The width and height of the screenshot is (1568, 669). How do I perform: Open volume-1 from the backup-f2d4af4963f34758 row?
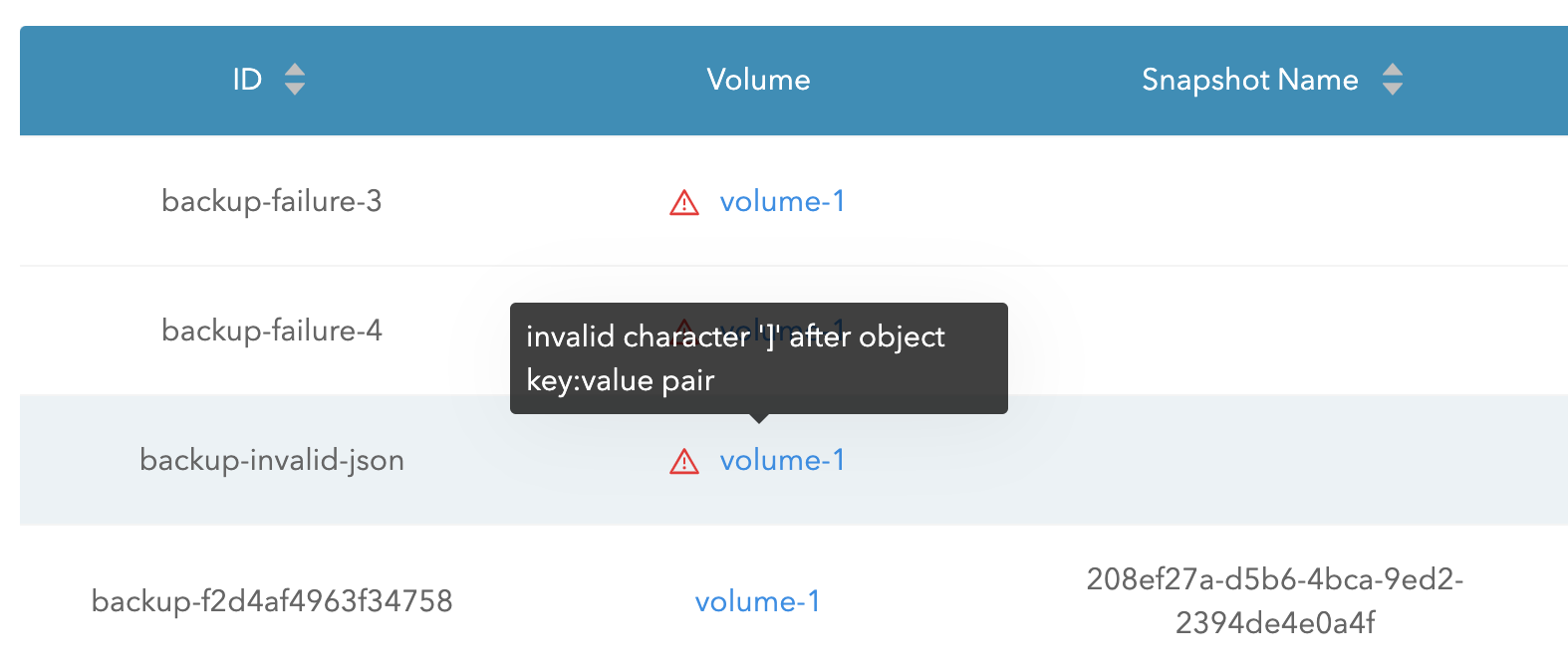coord(757,600)
